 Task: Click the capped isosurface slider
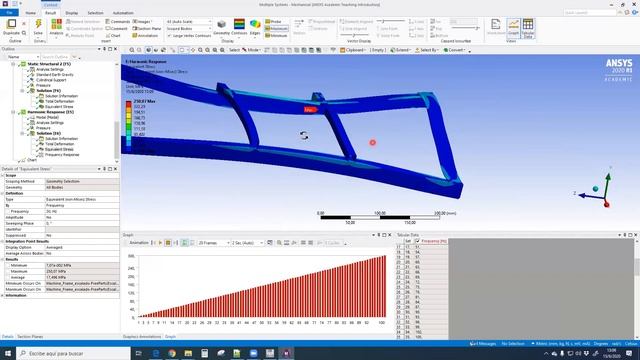point(466,28)
